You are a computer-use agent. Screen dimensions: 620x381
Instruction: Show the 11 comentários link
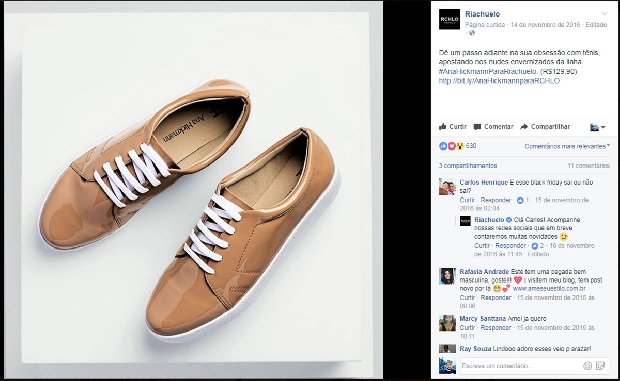[588, 166]
